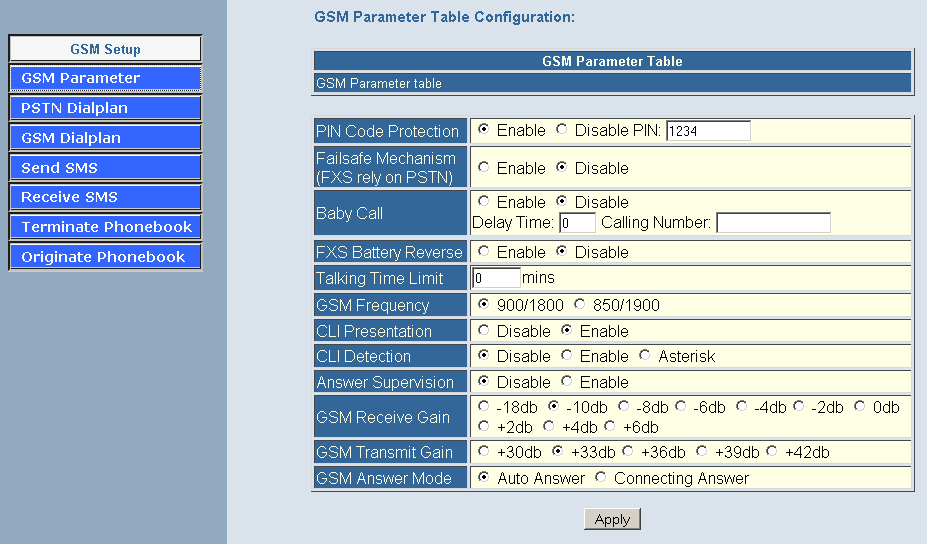Open Originate Phonebook
This screenshot has height=544, width=927.
105,257
